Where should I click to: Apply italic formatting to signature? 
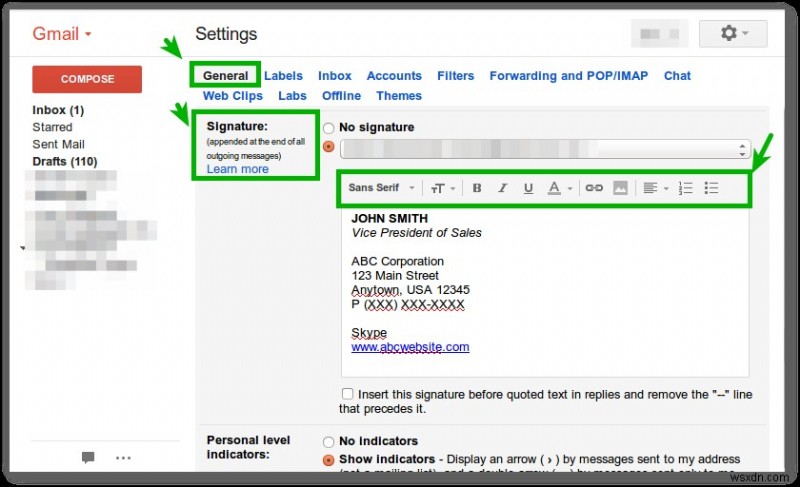click(x=503, y=188)
